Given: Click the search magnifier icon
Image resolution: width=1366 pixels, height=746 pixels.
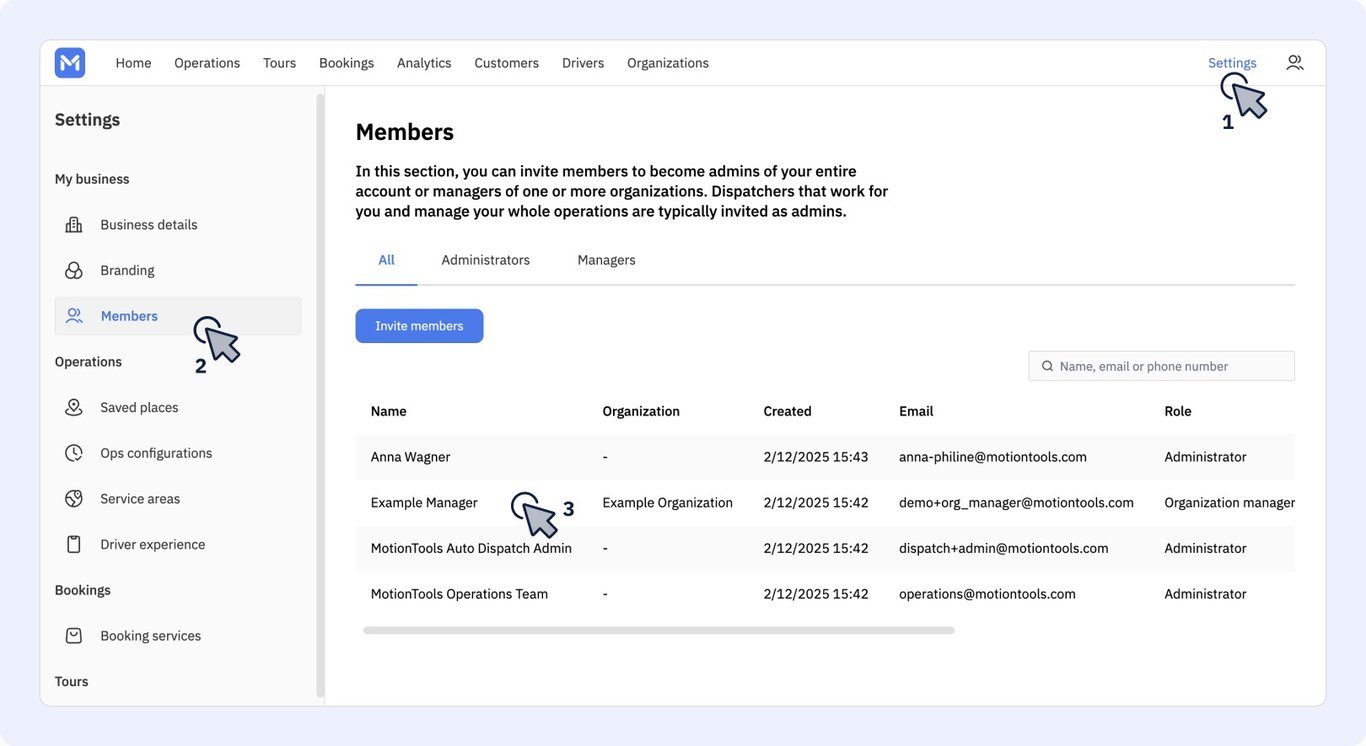Looking at the screenshot, I should coord(1047,366).
